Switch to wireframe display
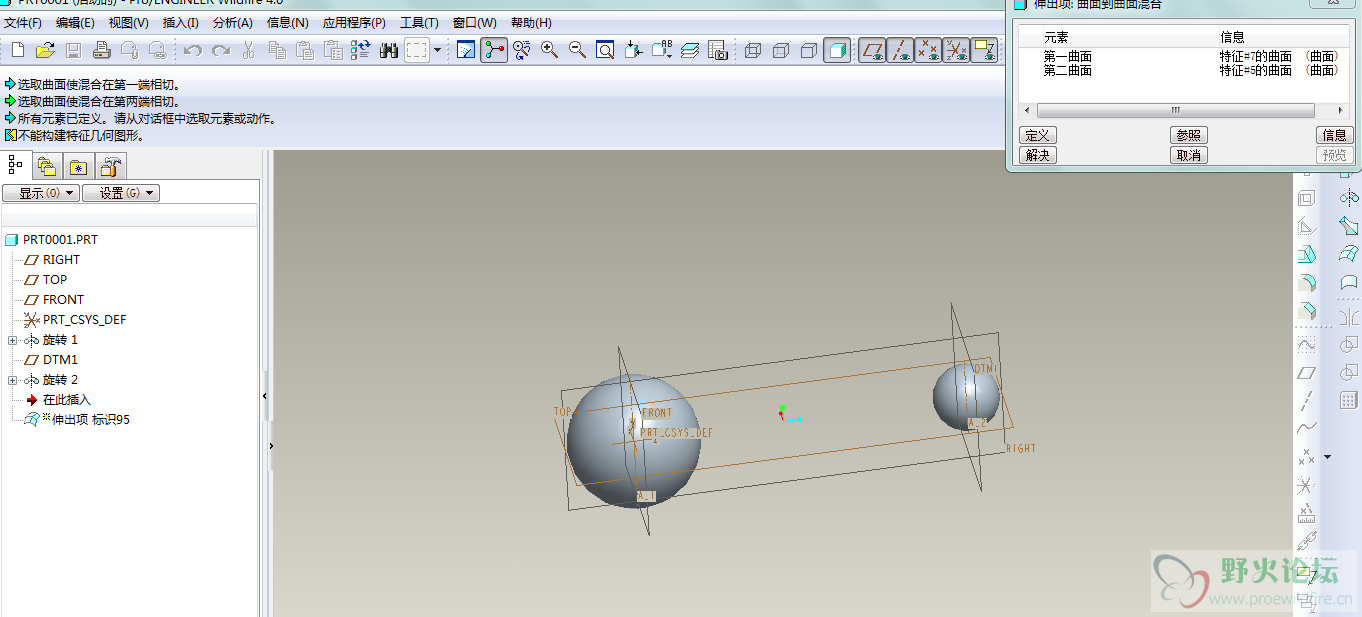The height and width of the screenshot is (617, 1362). 753,50
